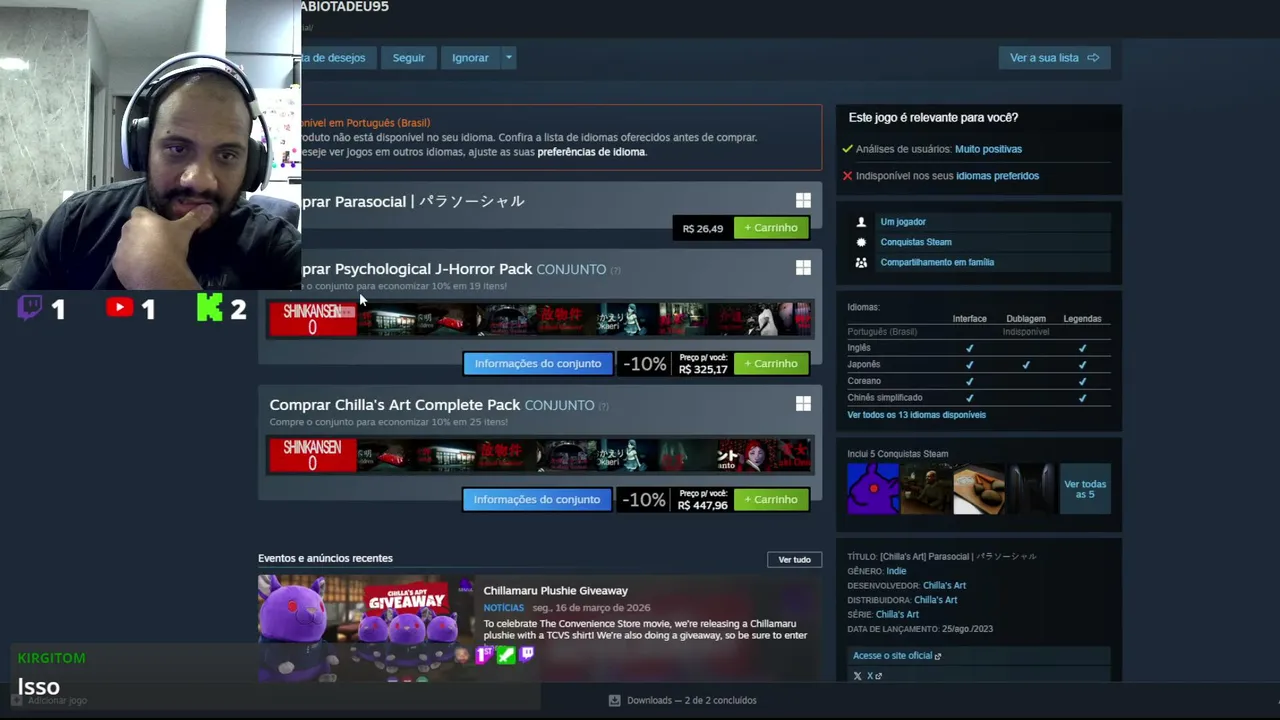The image size is (1280, 720).
Task: Open the idiomas preferidos link
Action: coord(997,176)
